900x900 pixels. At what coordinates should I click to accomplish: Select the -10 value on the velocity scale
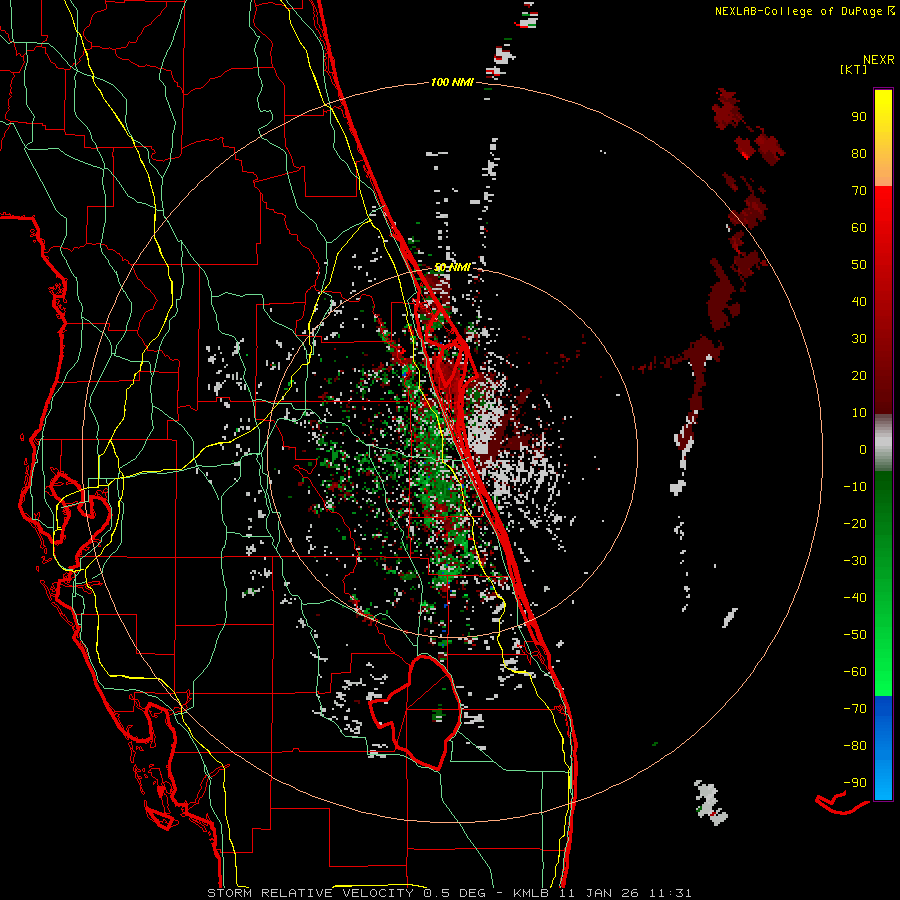pos(855,487)
